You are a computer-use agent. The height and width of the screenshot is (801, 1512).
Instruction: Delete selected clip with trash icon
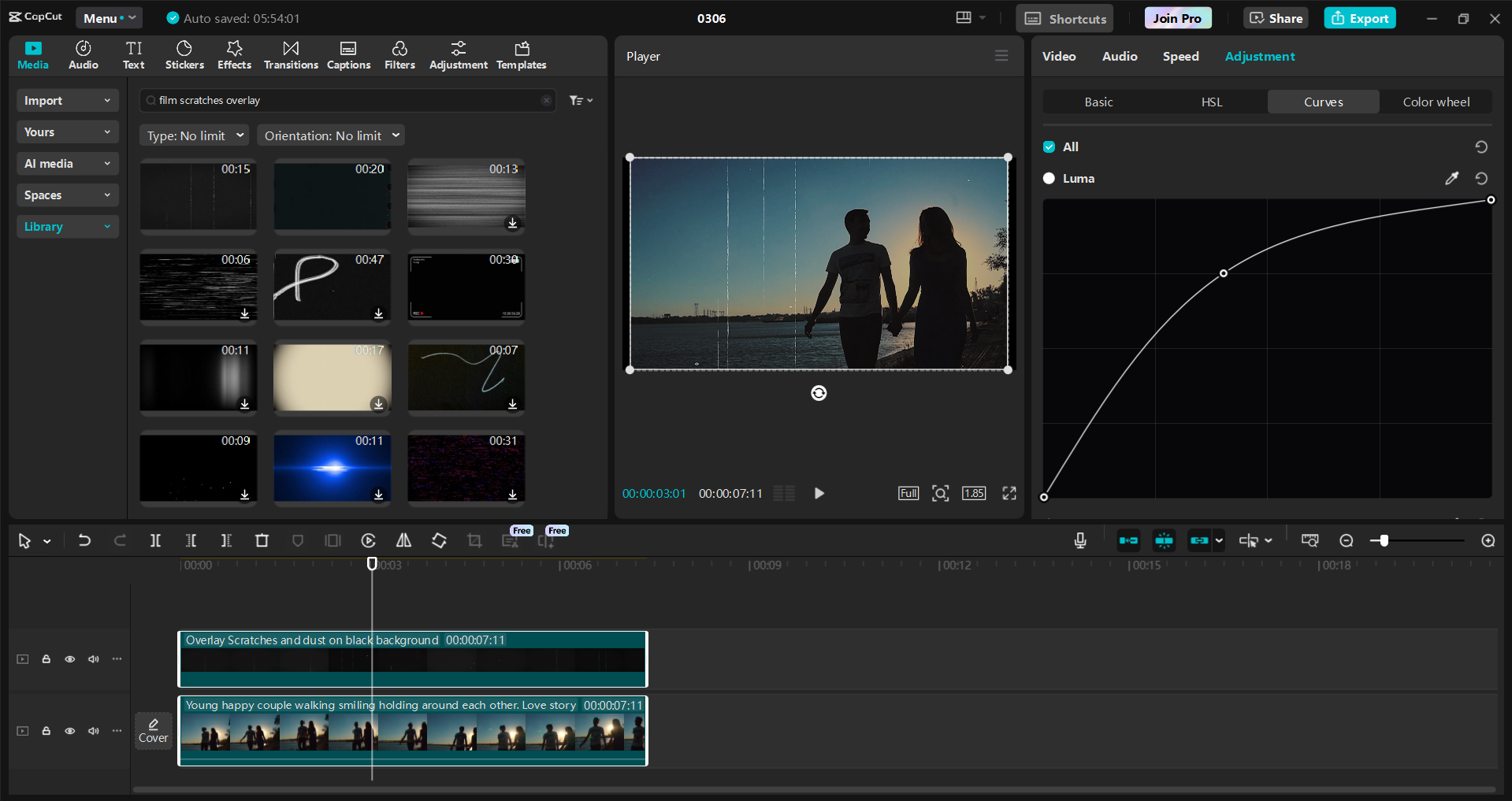tap(262, 540)
